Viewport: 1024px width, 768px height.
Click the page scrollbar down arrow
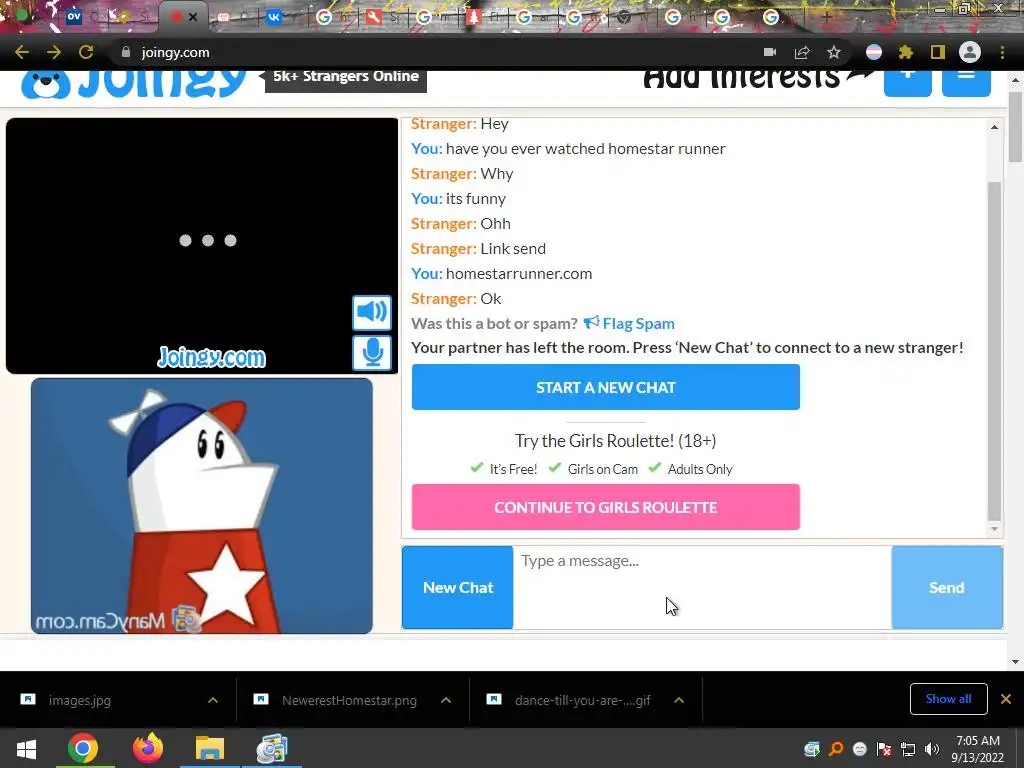point(1015,662)
